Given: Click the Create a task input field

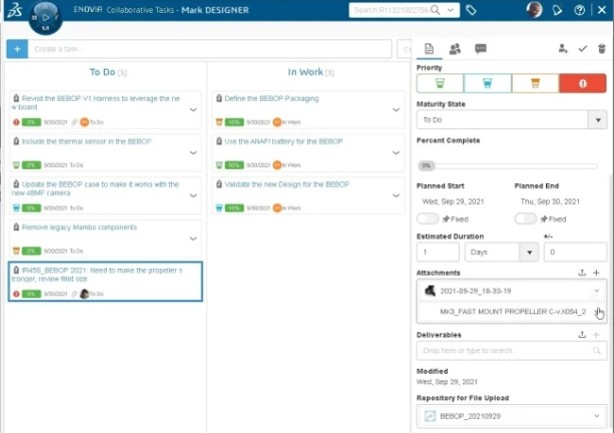Looking at the screenshot, I should [x=210, y=49].
